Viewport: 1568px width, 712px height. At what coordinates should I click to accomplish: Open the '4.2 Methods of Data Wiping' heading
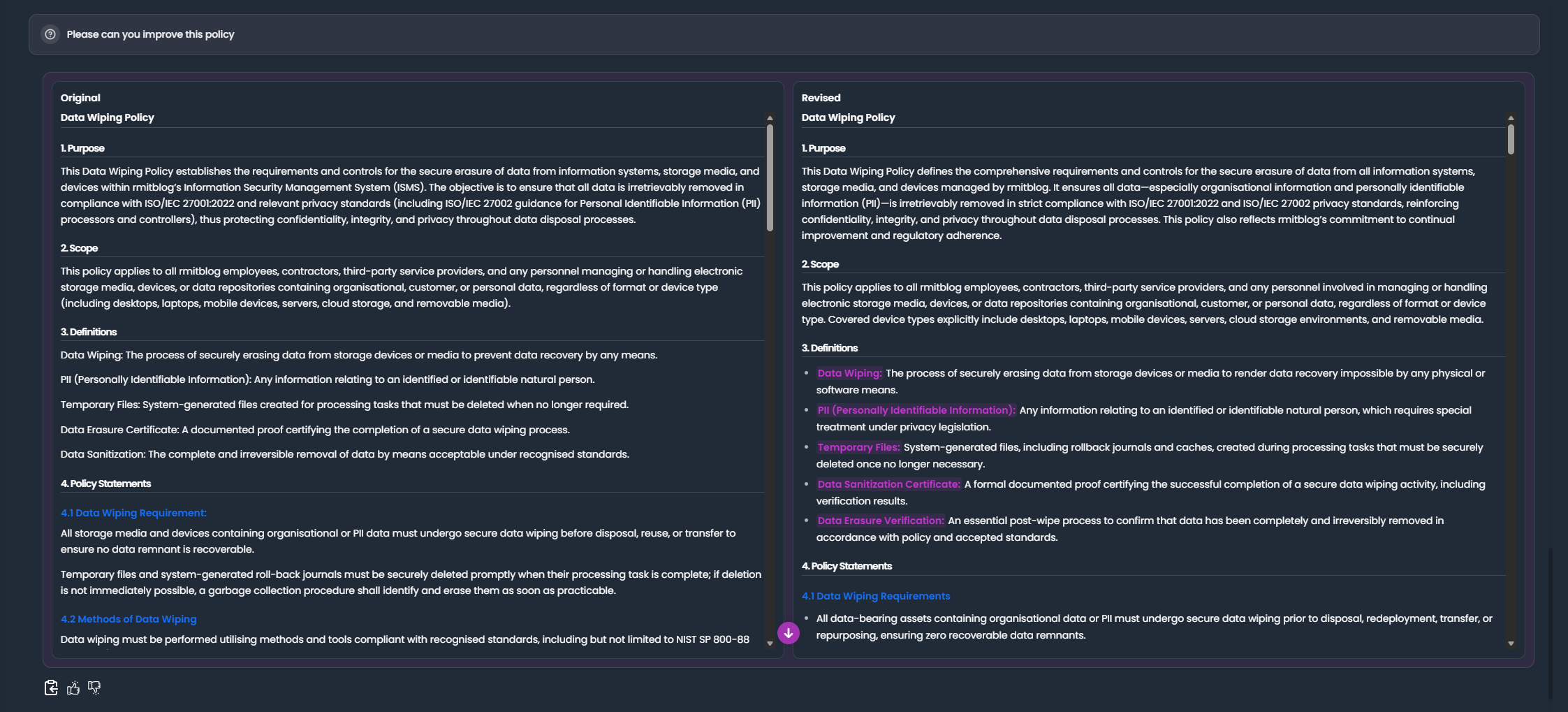click(129, 619)
